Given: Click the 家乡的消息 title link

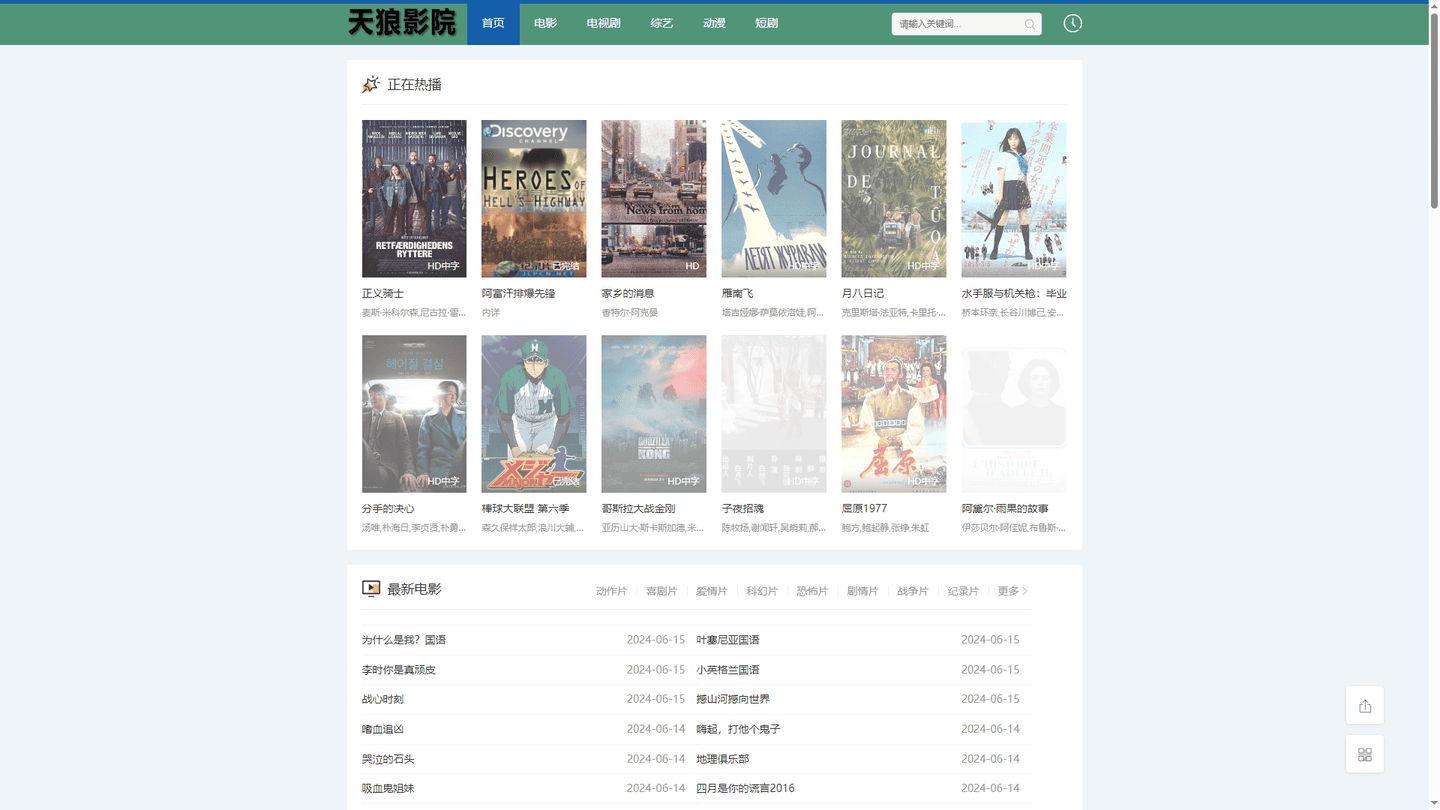Looking at the screenshot, I should (x=628, y=294).
